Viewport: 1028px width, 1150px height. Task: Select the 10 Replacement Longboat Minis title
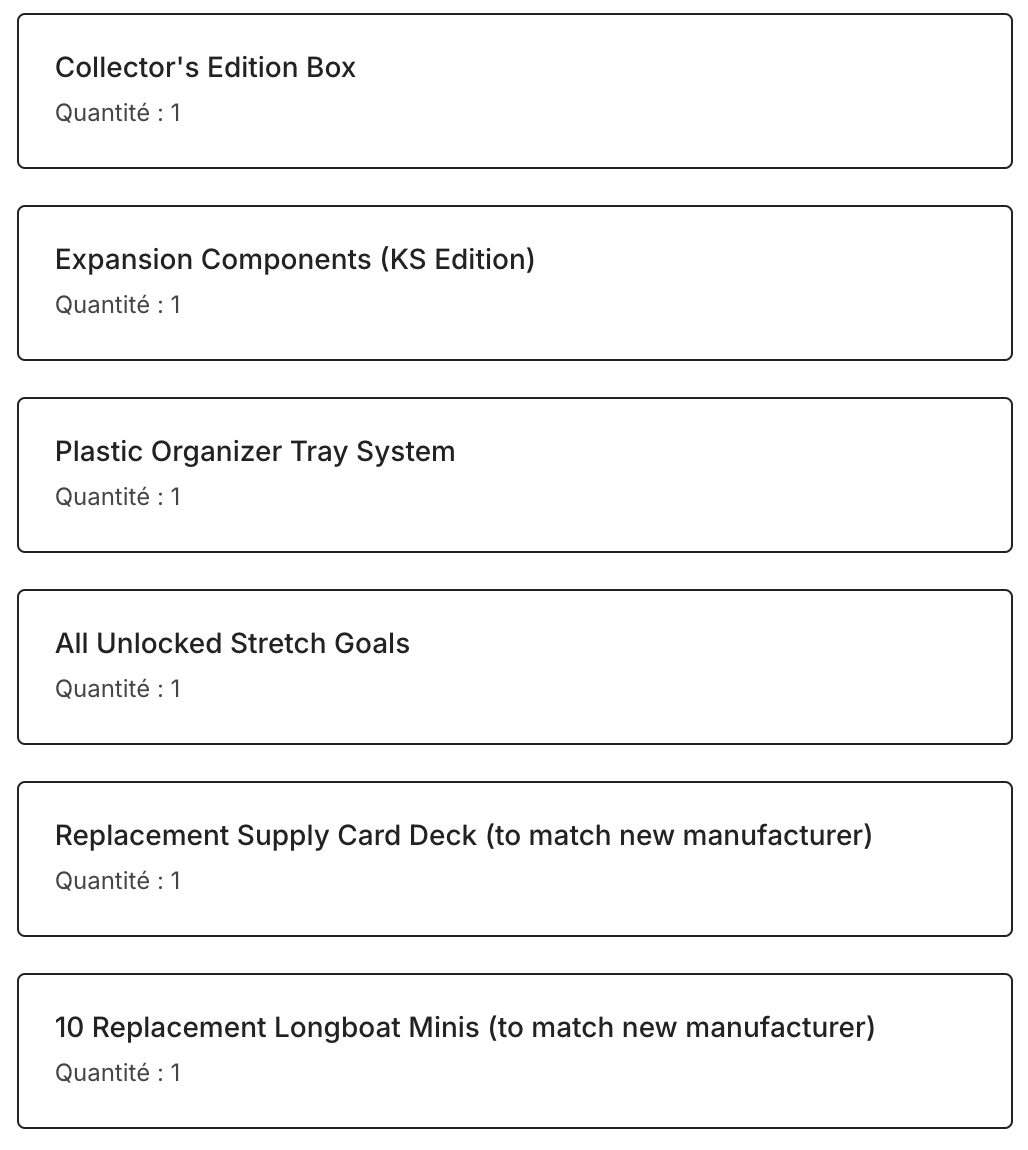(x=267, y=1027)
